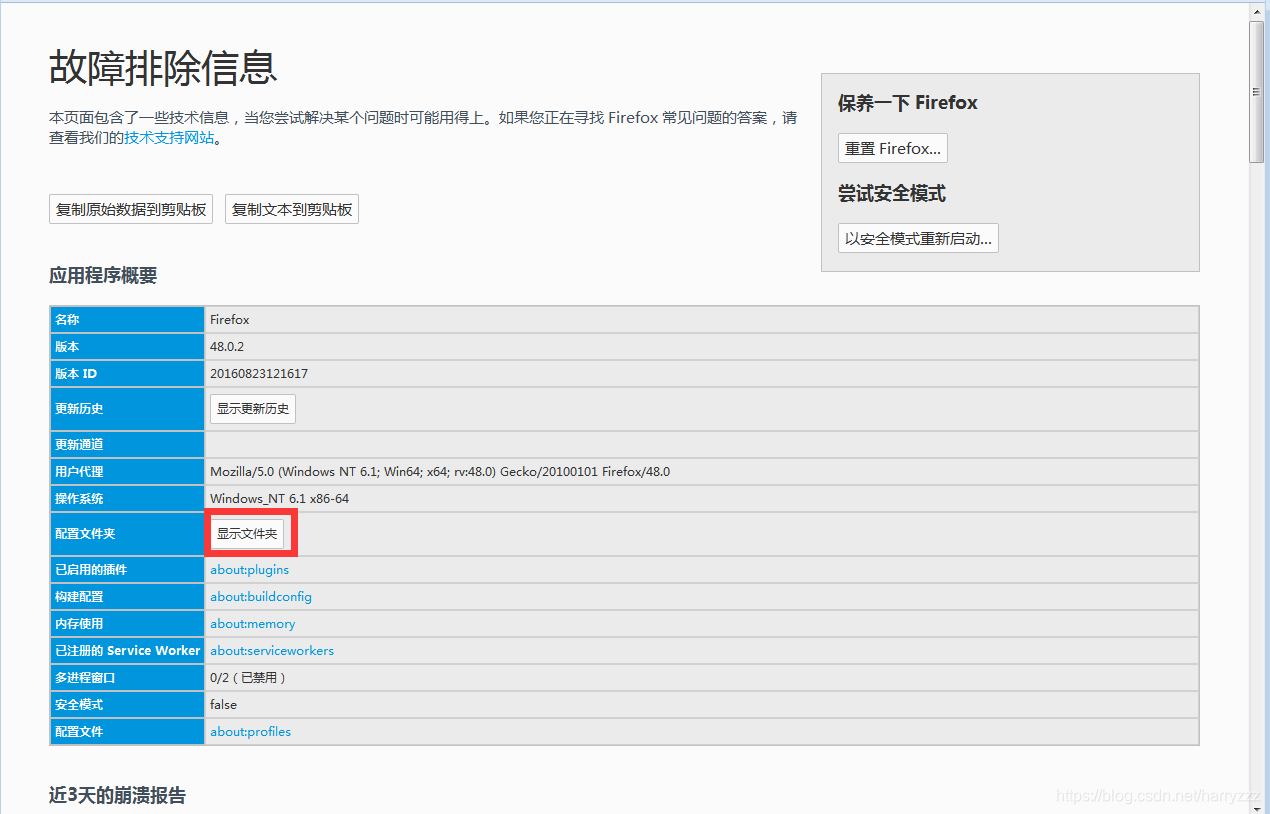1270x814 pixels.
Task: Select build ID 20160823121617
Action: point(259,373)
